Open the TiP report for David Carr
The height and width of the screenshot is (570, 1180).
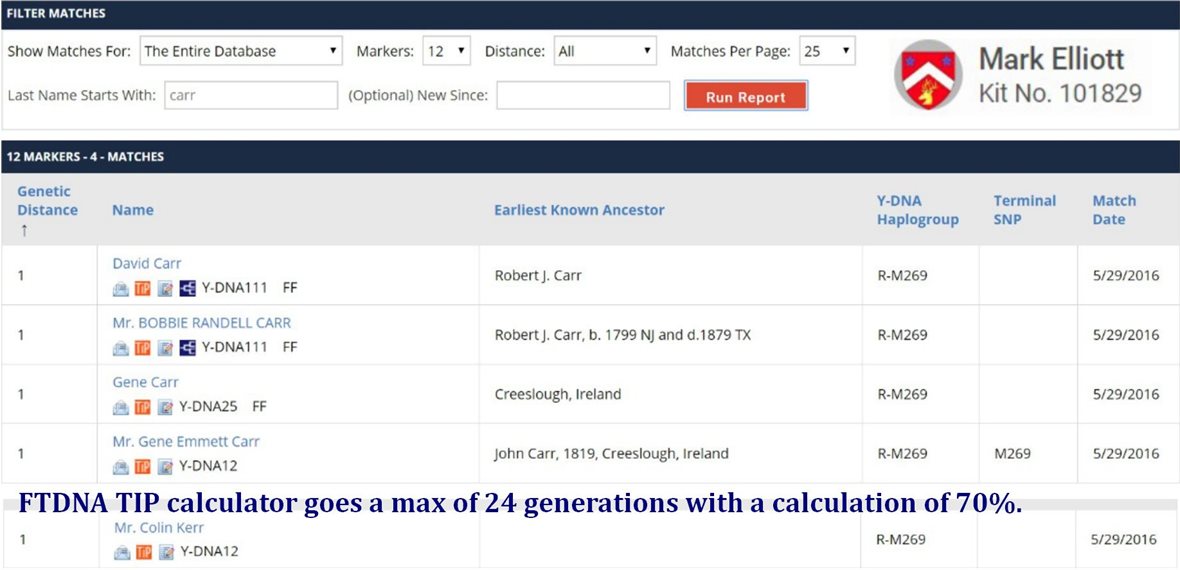[x=142, y=289]
